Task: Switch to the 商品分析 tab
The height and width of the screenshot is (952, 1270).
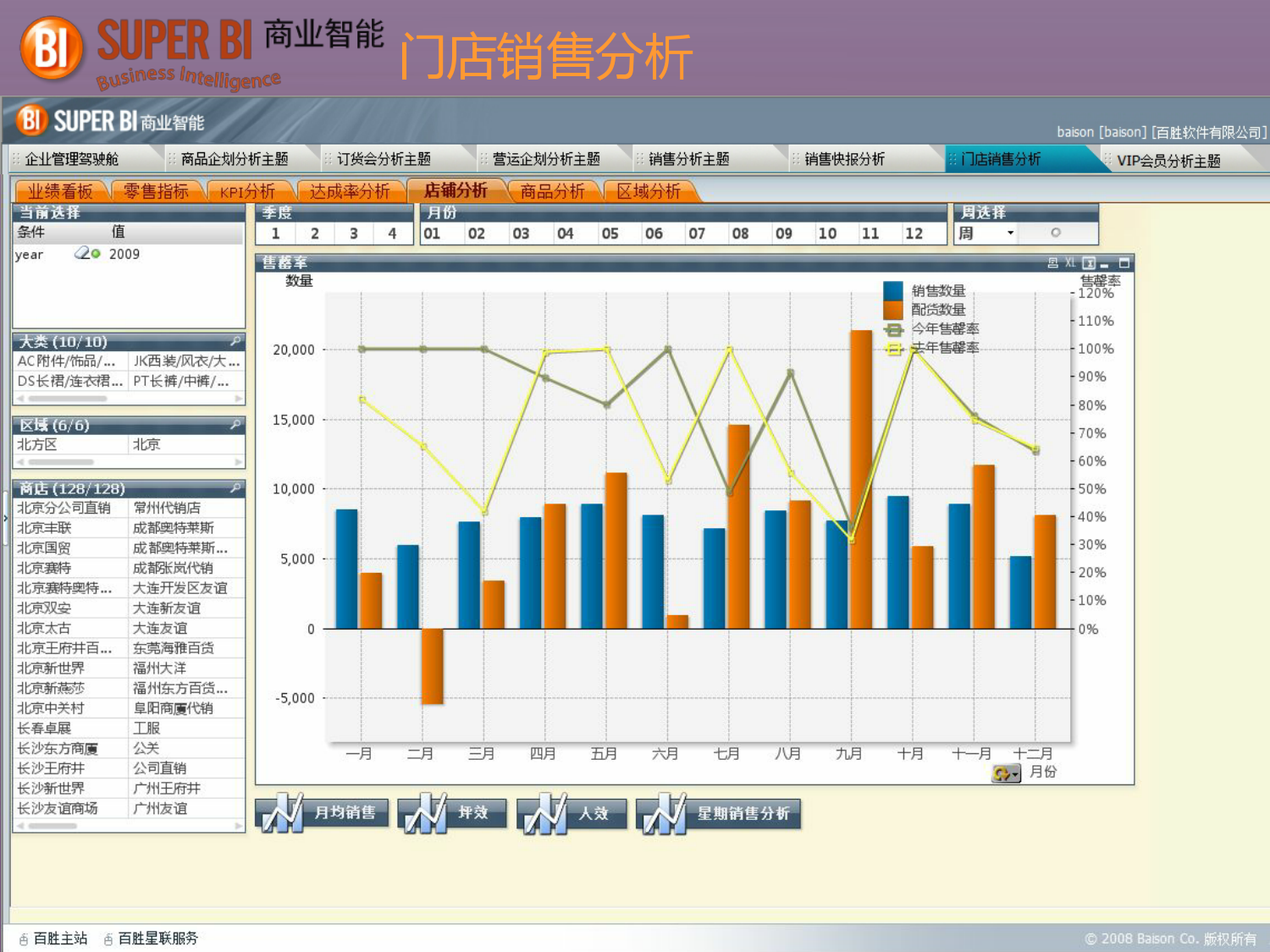Action: click(x=552, y=191)
